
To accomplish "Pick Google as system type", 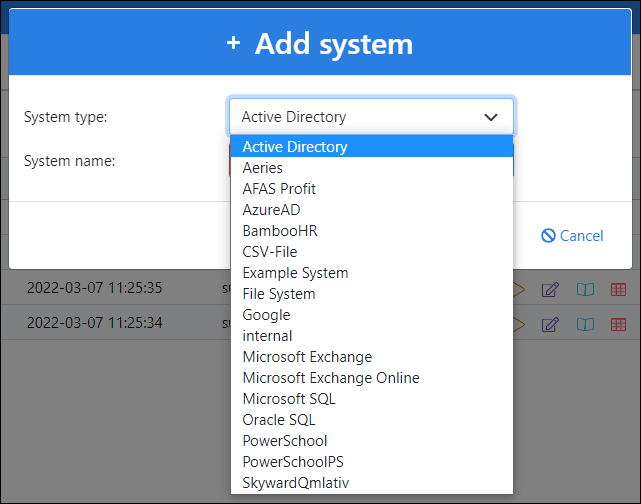I will coord(266,315).
